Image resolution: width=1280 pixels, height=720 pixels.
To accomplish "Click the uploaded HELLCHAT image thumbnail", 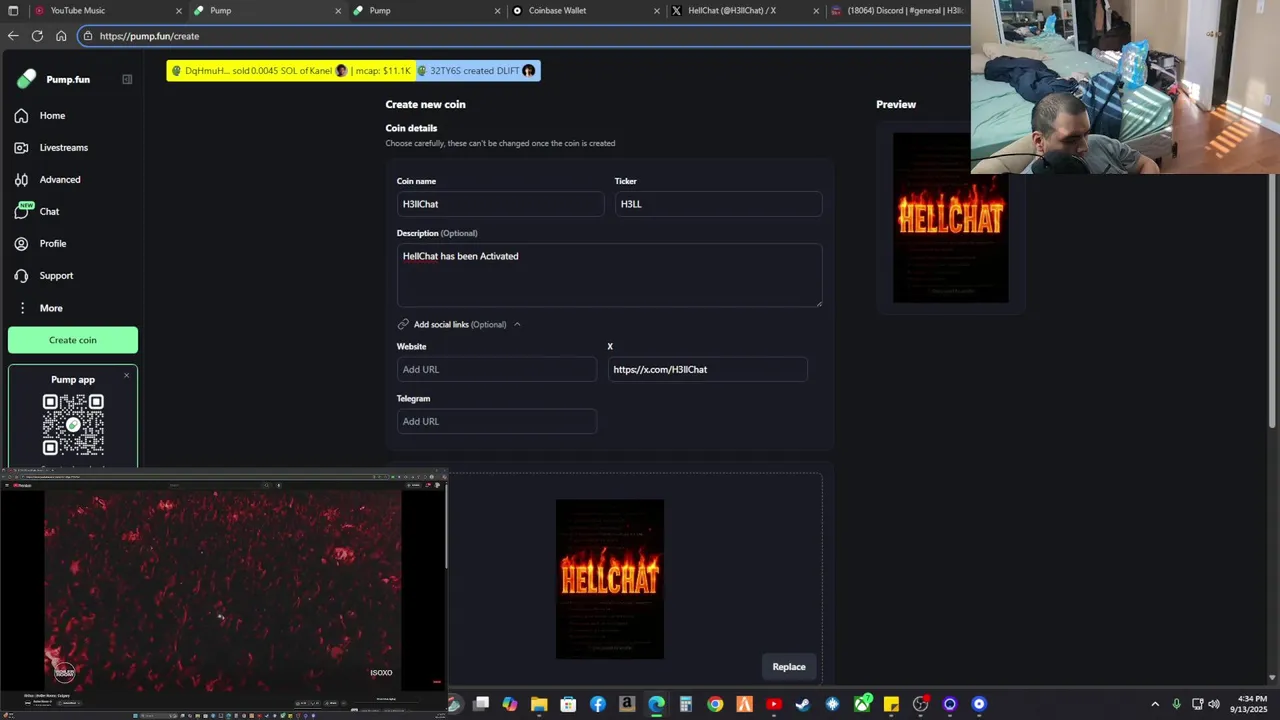I will (x=610, y=579).
